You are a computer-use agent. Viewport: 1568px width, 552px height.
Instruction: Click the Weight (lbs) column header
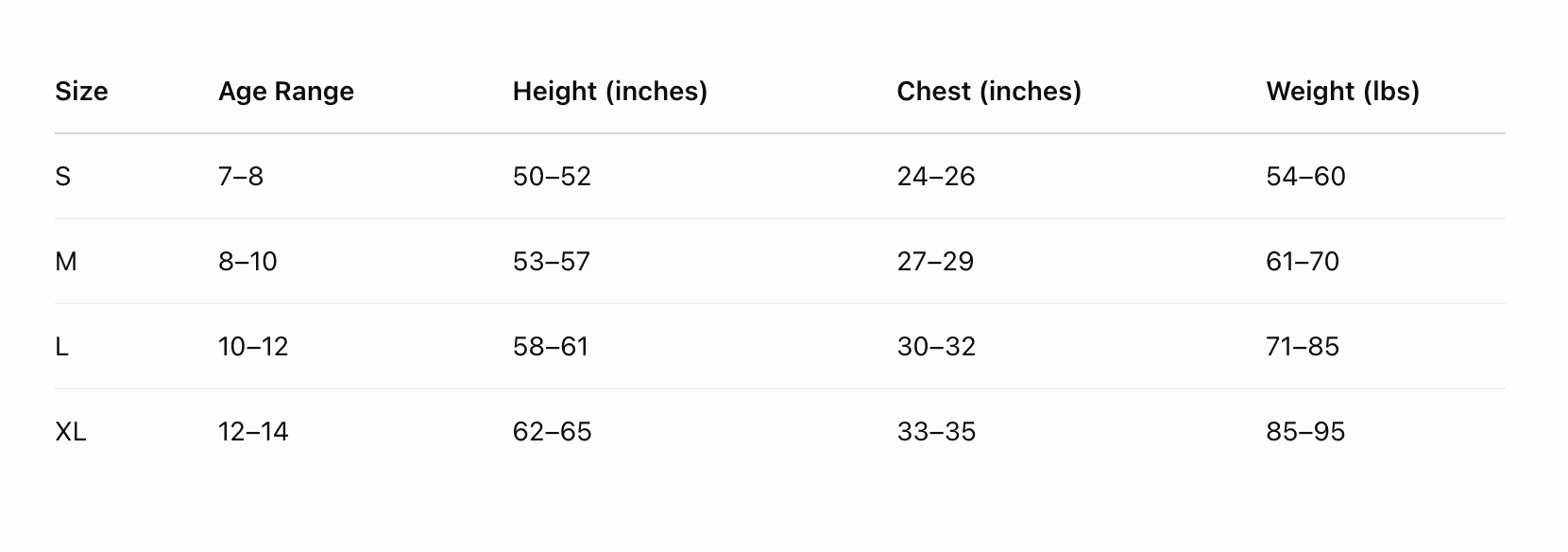coord(1342,92)
